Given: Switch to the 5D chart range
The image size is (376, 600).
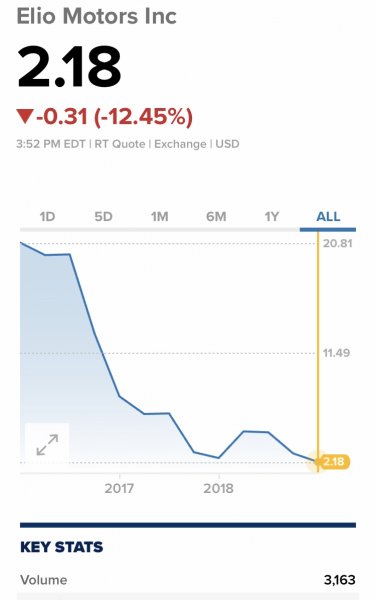Looking at the screenshot, I should [104, 217].
